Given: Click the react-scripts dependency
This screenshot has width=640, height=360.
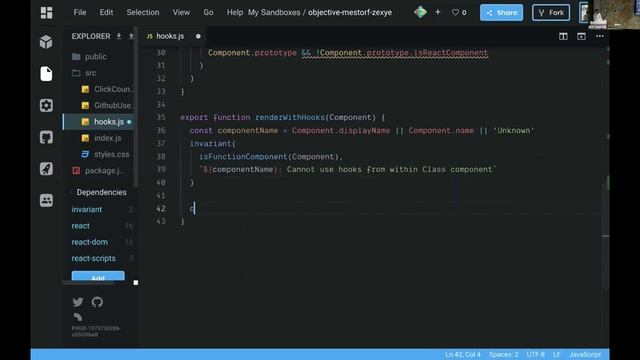Looking at the screenshot, I should [93, 258].
